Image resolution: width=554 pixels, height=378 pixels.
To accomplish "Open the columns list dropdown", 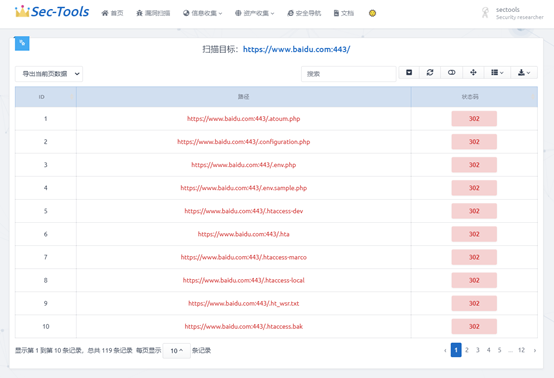I will [497, 72].
